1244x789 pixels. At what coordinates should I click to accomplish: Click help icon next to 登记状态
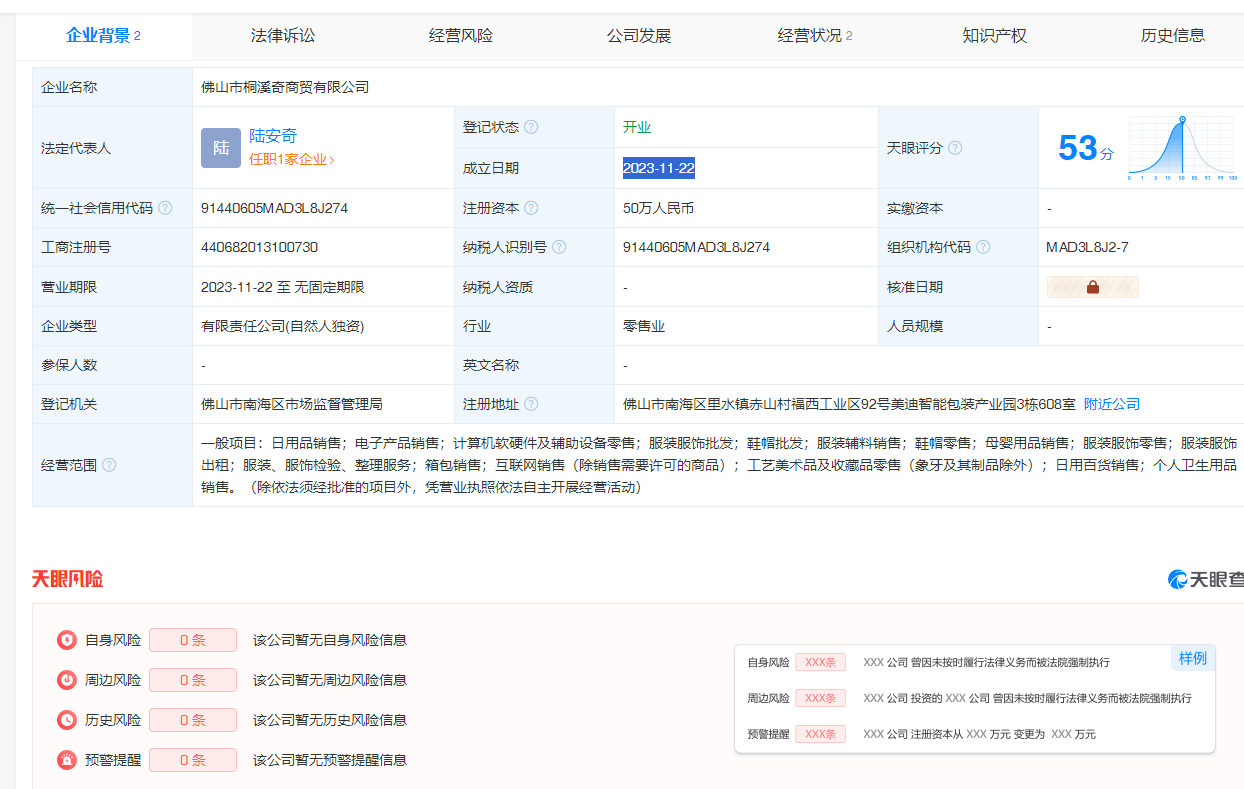[x=531, y=127]
